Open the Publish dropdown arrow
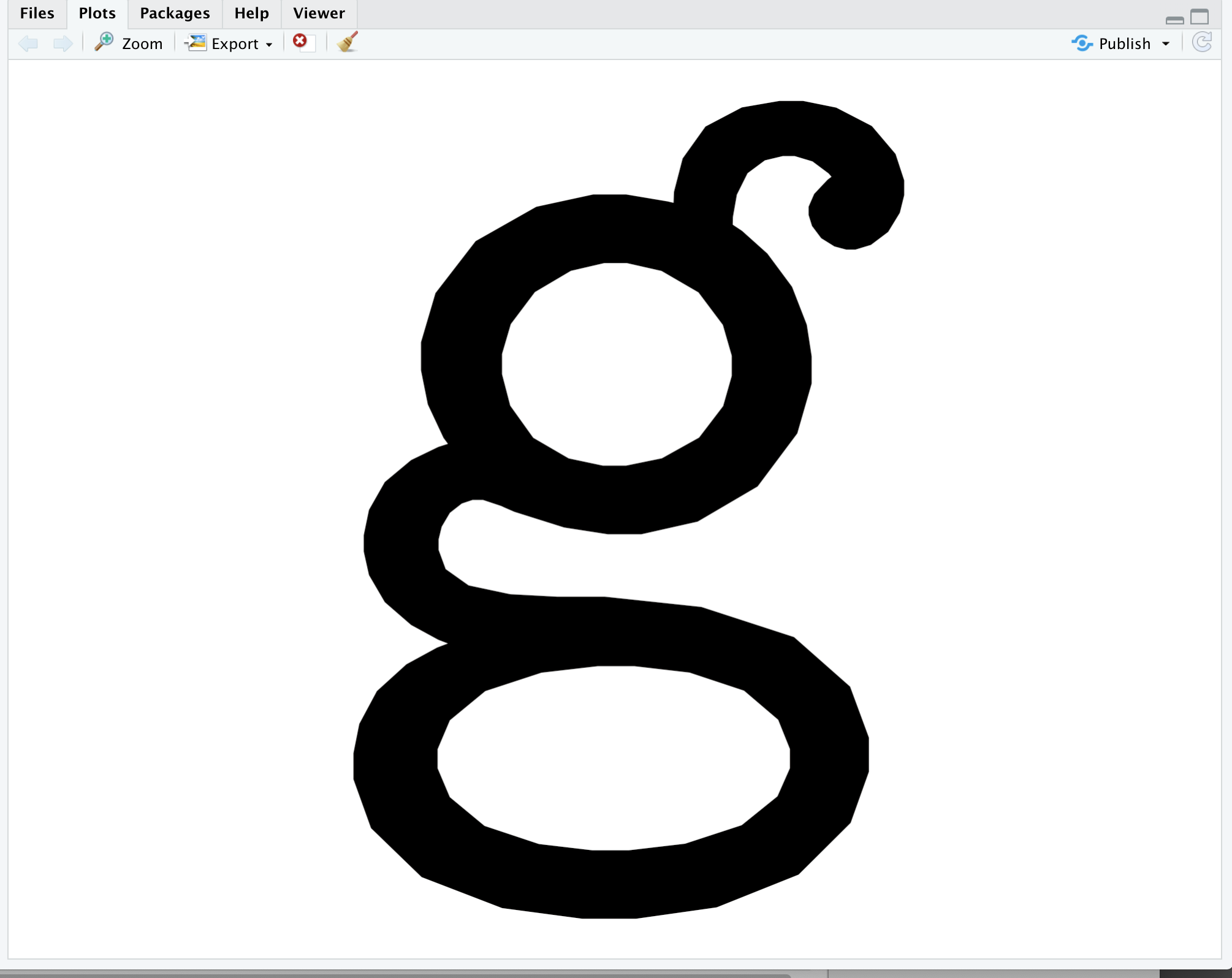The width and height of the screenshot is (1232, 978). tap(1165, 44)
